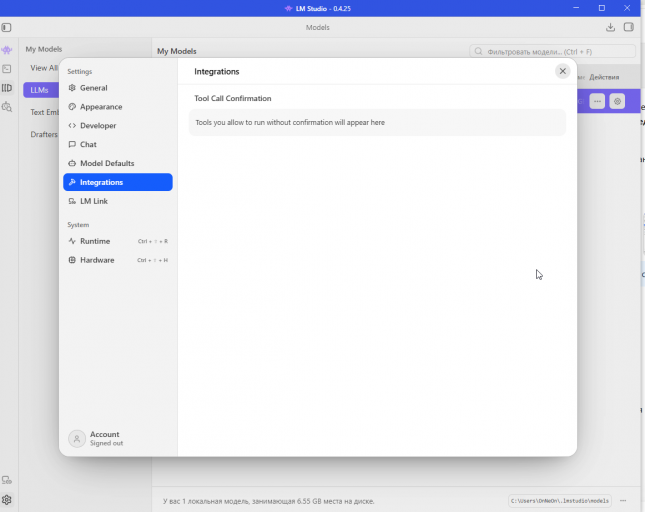The height and width of the screenshot is (512, 645).
Task: Click the models folder path button
Action: pyautogui.click(x=559, y=500)
